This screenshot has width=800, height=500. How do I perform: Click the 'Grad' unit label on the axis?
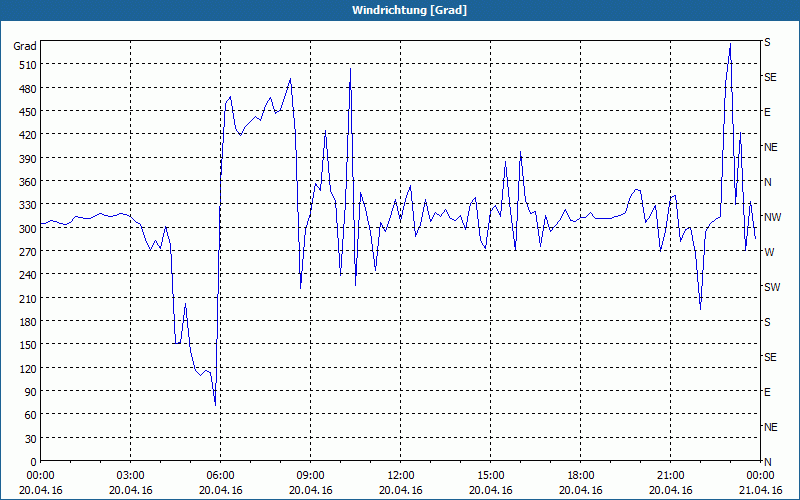coord(24,46)
